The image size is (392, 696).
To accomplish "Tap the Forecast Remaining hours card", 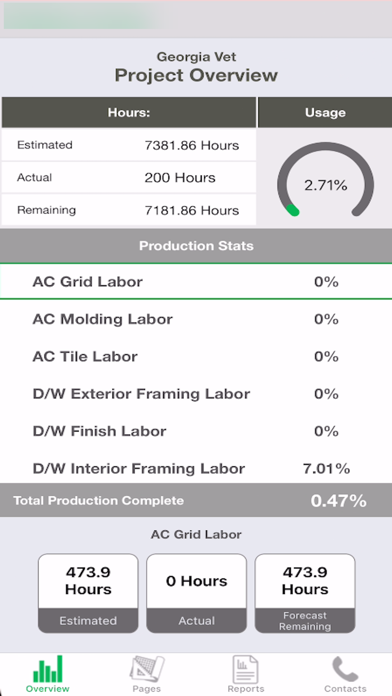I will pos(305,593).
